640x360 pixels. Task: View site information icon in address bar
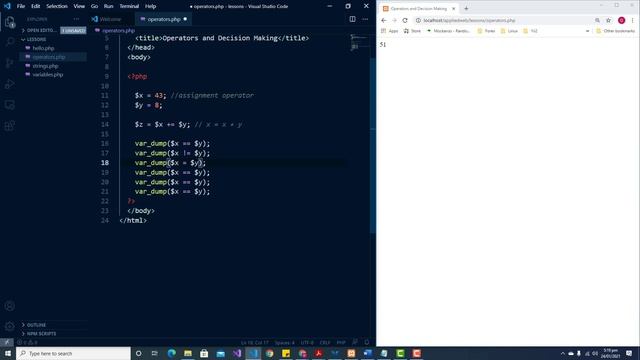418,20
